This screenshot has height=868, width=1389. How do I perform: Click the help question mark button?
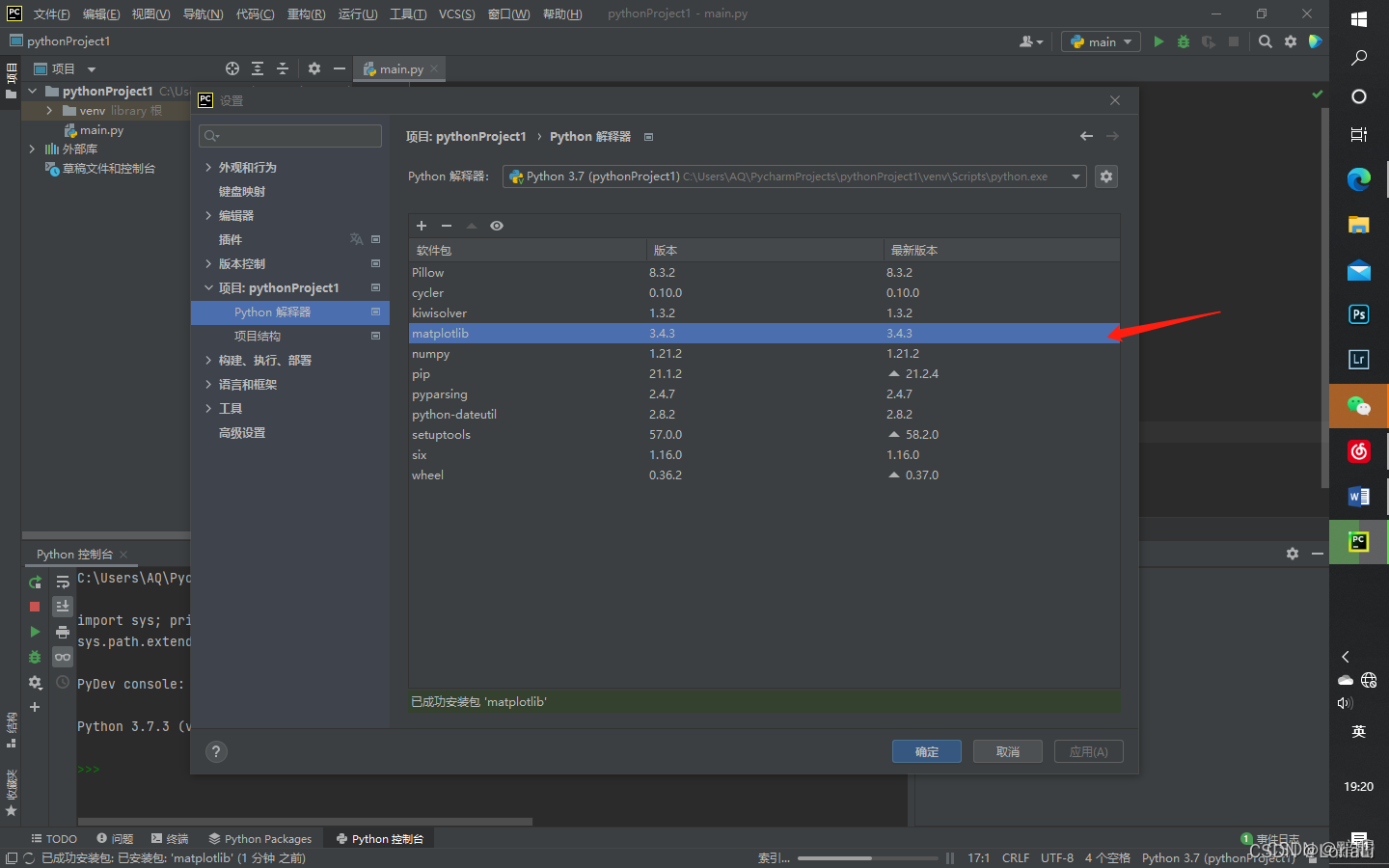[x=216, y=751]
